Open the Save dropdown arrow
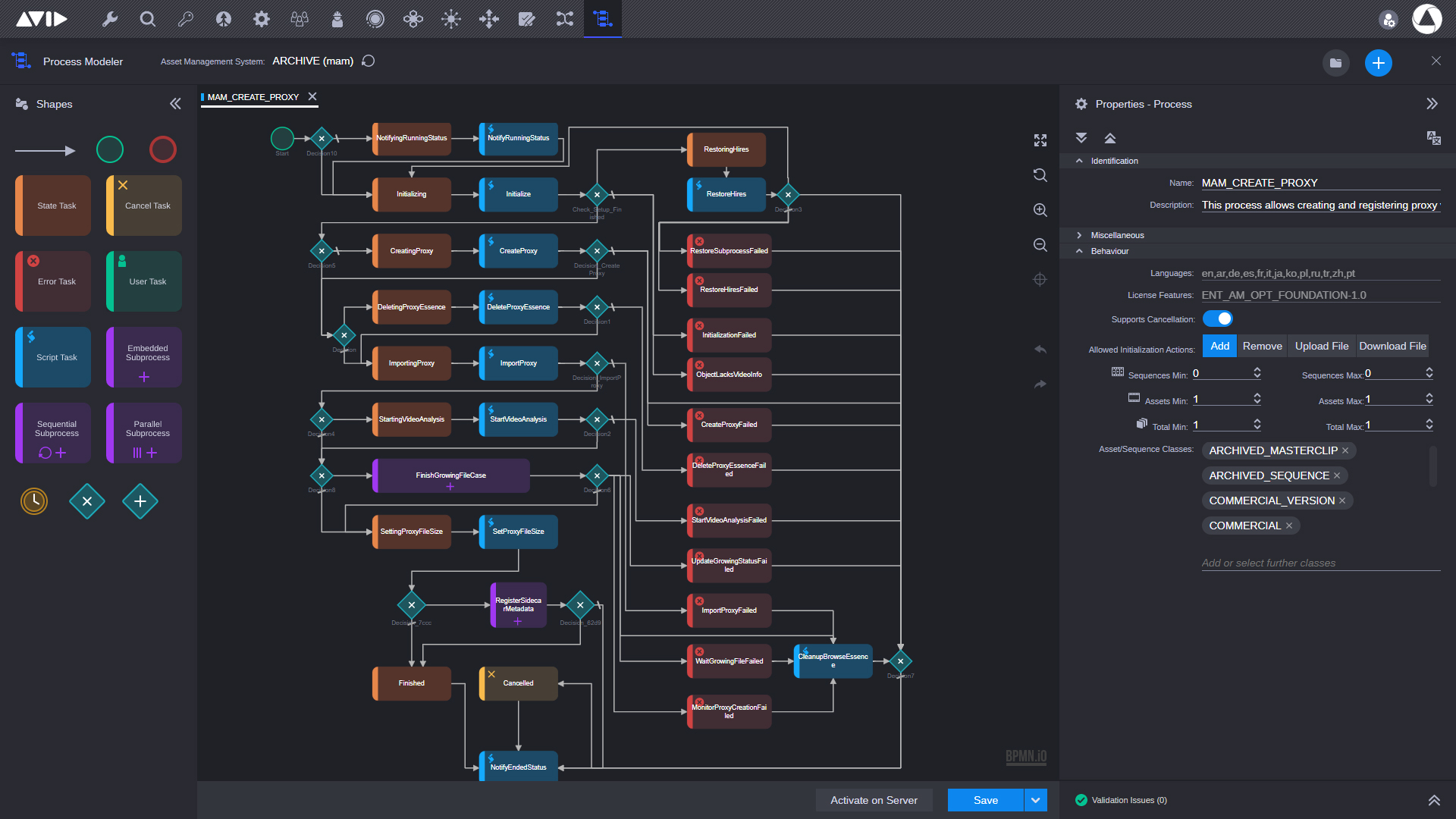Screen dimensions: 1456x819 (x=1036, y=800)
